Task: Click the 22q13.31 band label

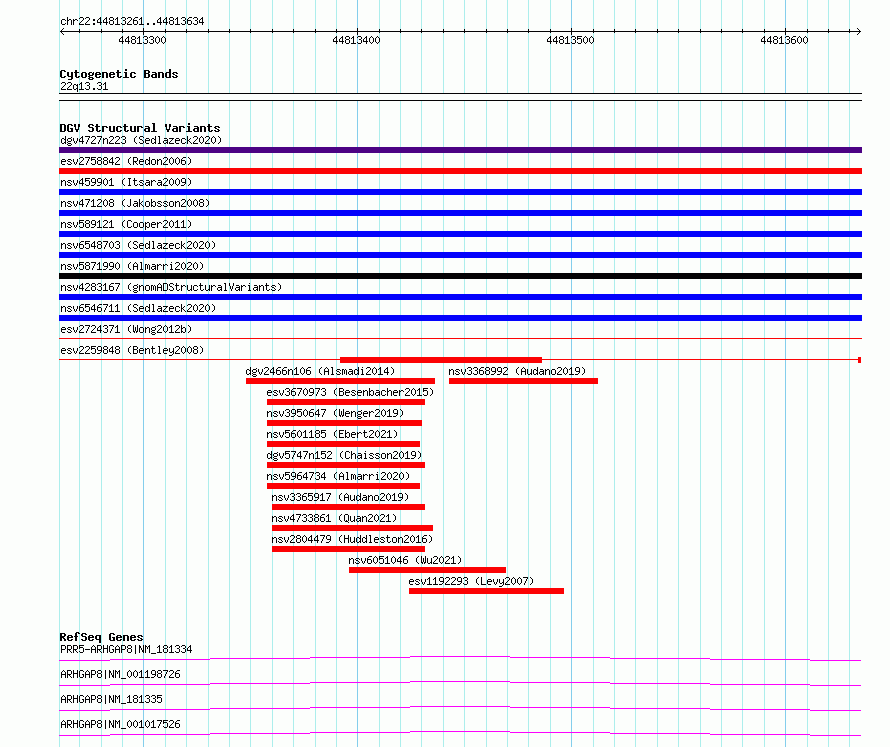Action: 84,86
